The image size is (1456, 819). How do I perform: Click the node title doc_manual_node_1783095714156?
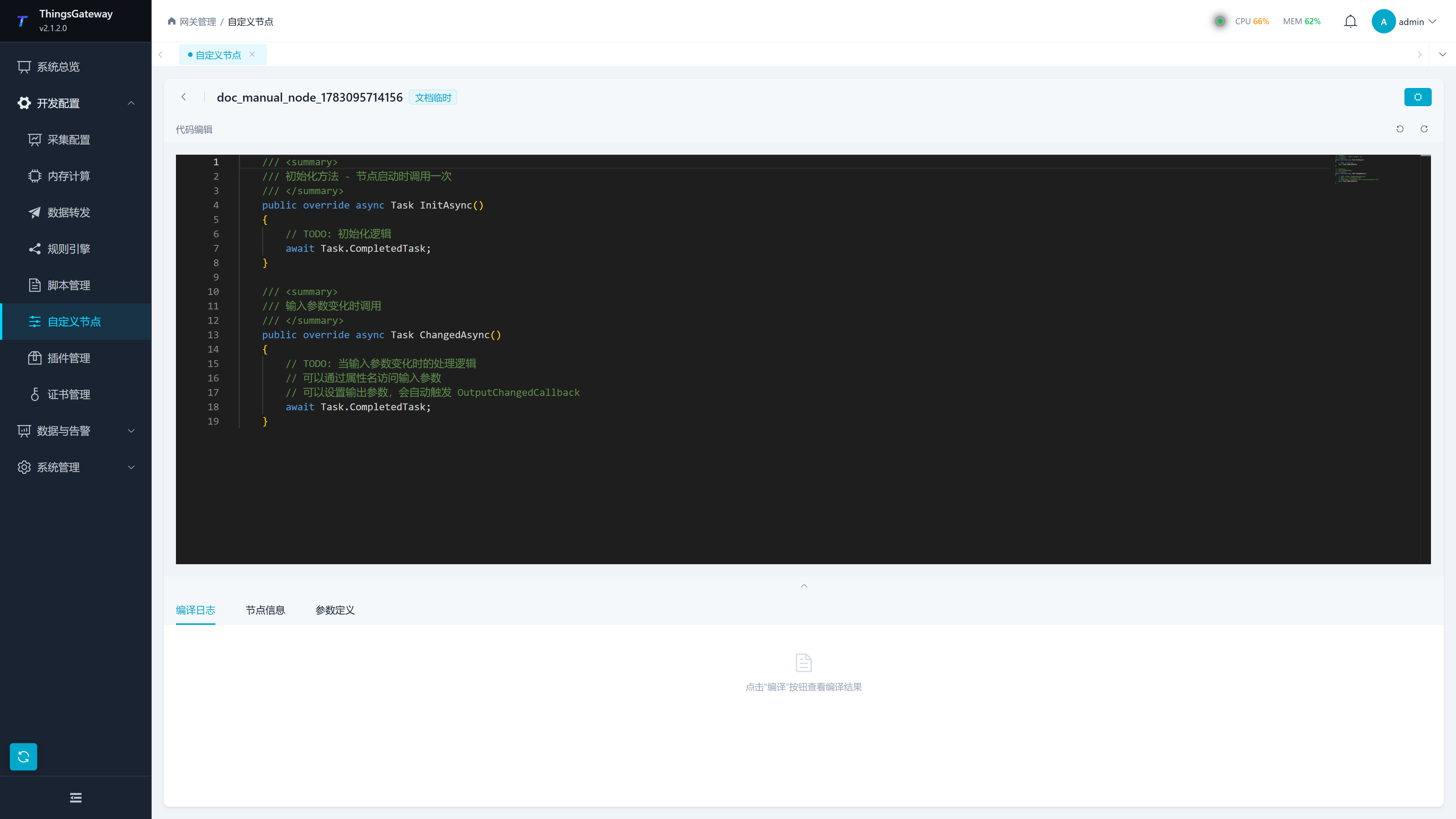coord(310,97)
